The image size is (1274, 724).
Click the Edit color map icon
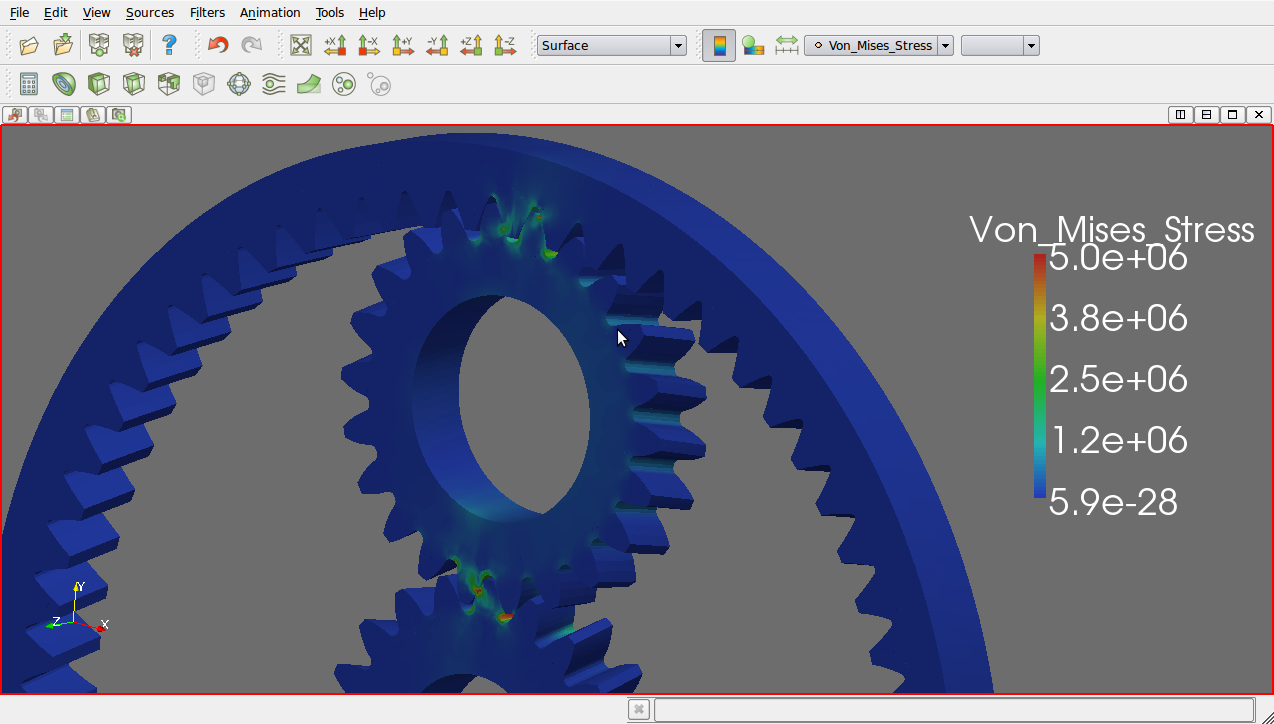tap(753, 45)
